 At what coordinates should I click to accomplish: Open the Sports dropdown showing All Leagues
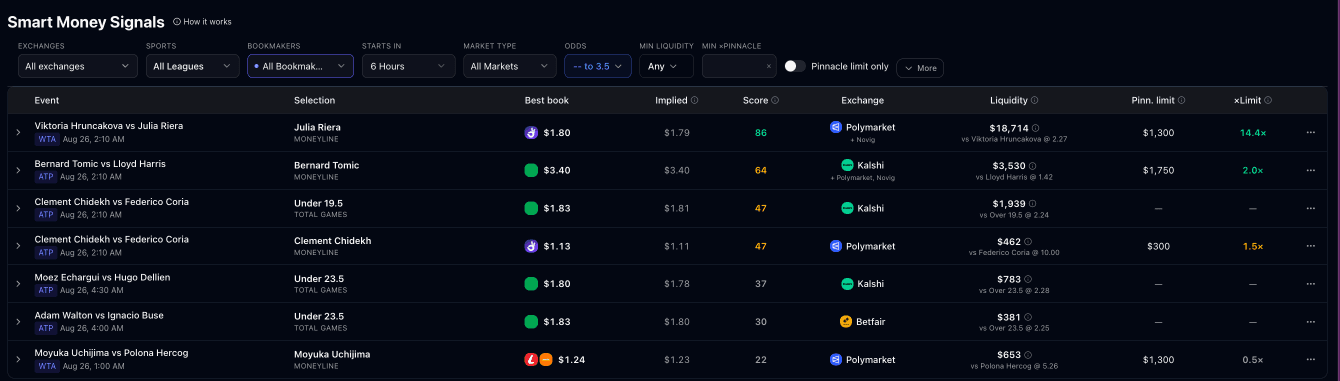tap(193, 66)
